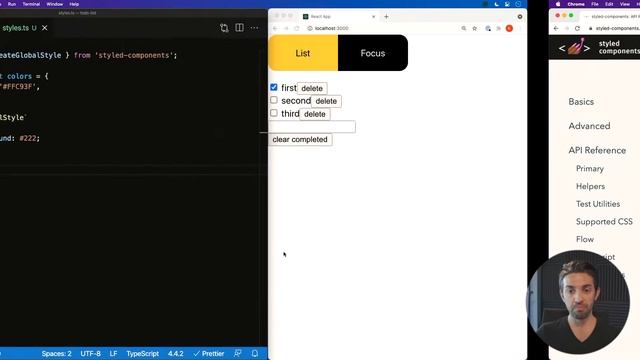Delete the 'third' todo item
The width and height of the screenshot is (640, 360).
click(x=315, y=114)
